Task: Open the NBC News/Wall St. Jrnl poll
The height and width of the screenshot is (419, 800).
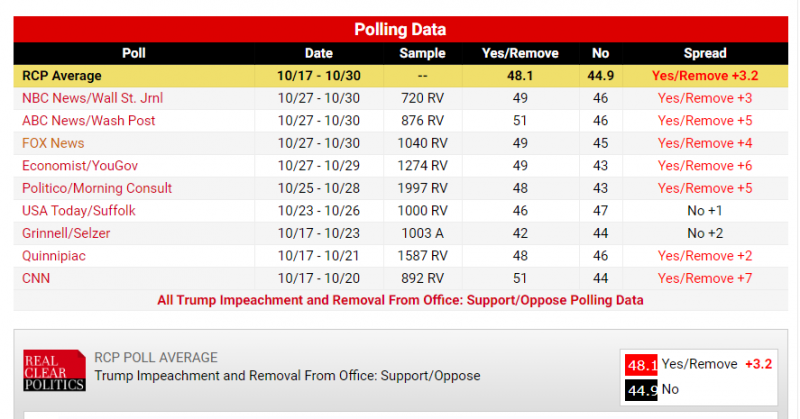Action: point(92,98)
